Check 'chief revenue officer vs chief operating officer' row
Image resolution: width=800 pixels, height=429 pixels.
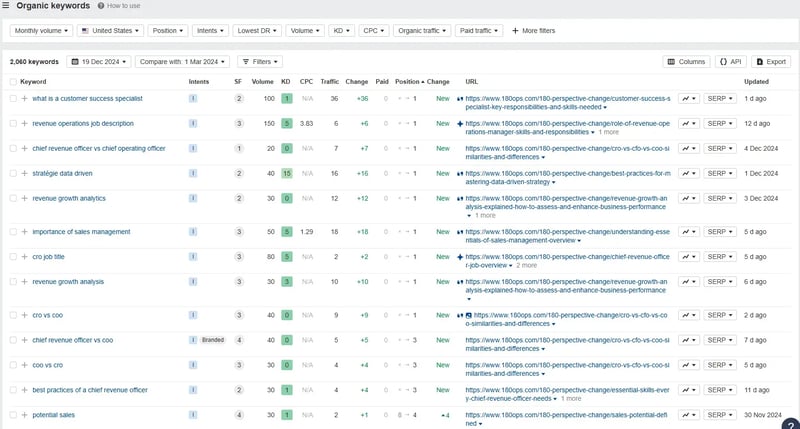pyautogui.click(x=13, y=148)
